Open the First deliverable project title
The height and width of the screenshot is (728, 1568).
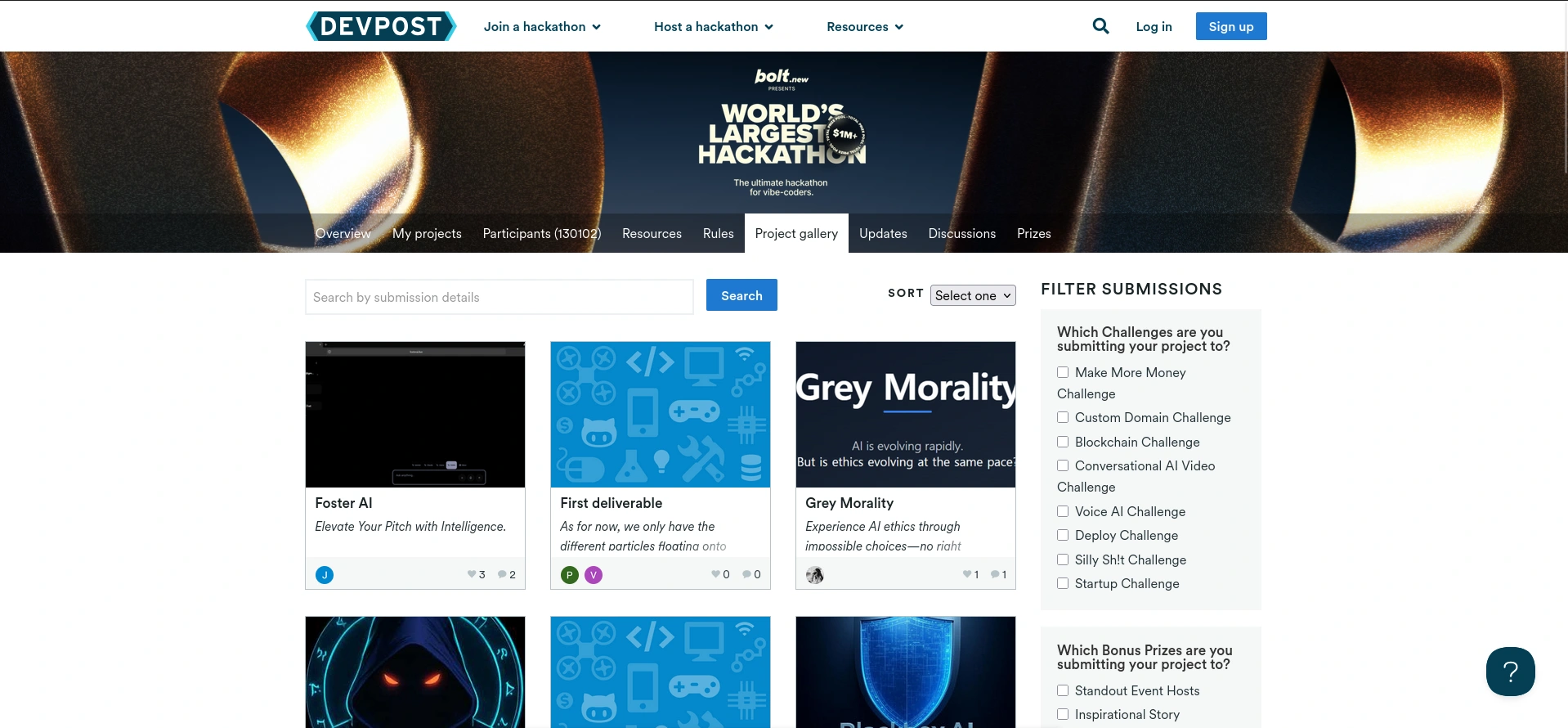point(612,503)
